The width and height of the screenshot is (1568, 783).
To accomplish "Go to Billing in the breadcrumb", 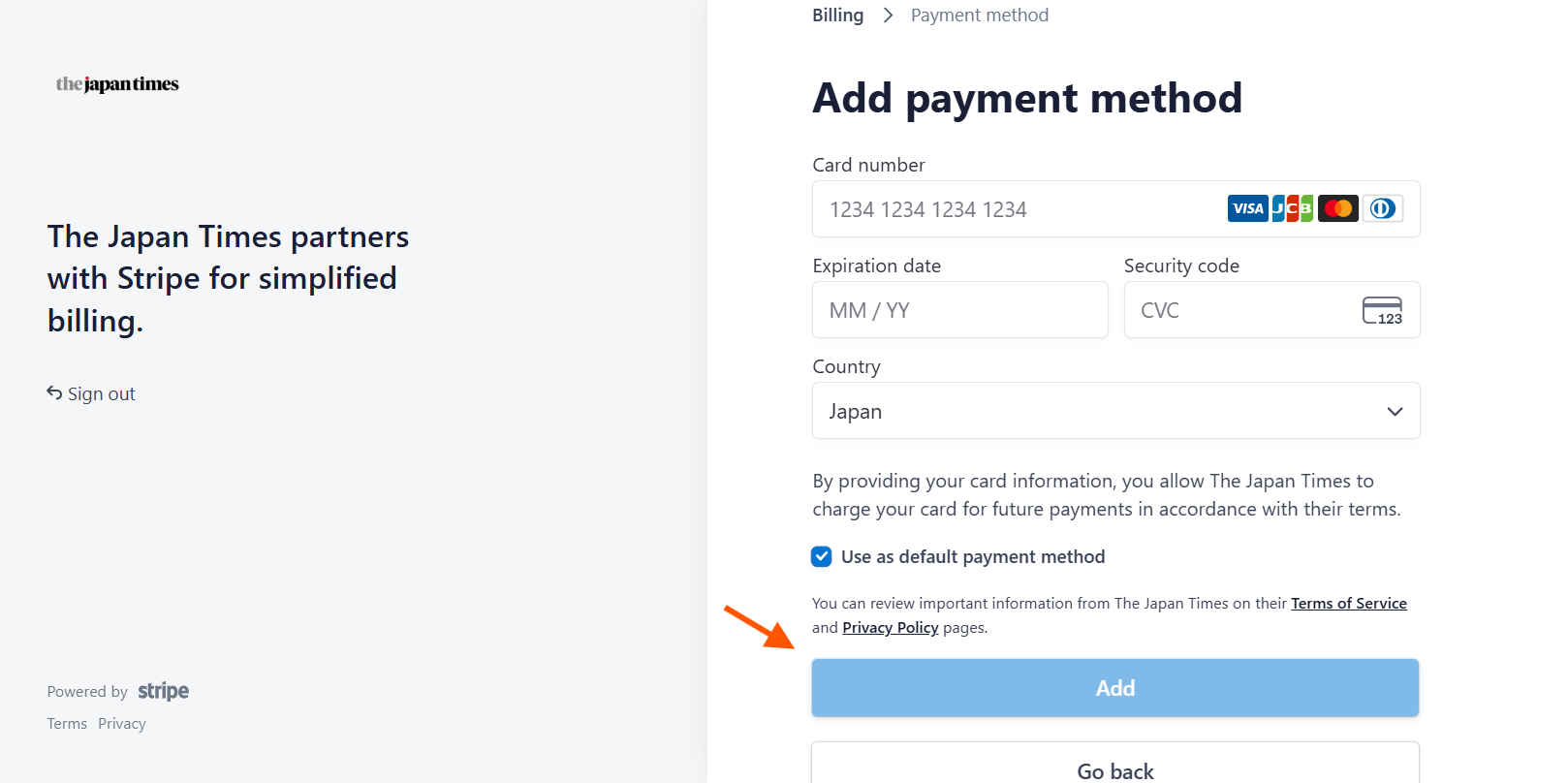I will pos(838,16).
